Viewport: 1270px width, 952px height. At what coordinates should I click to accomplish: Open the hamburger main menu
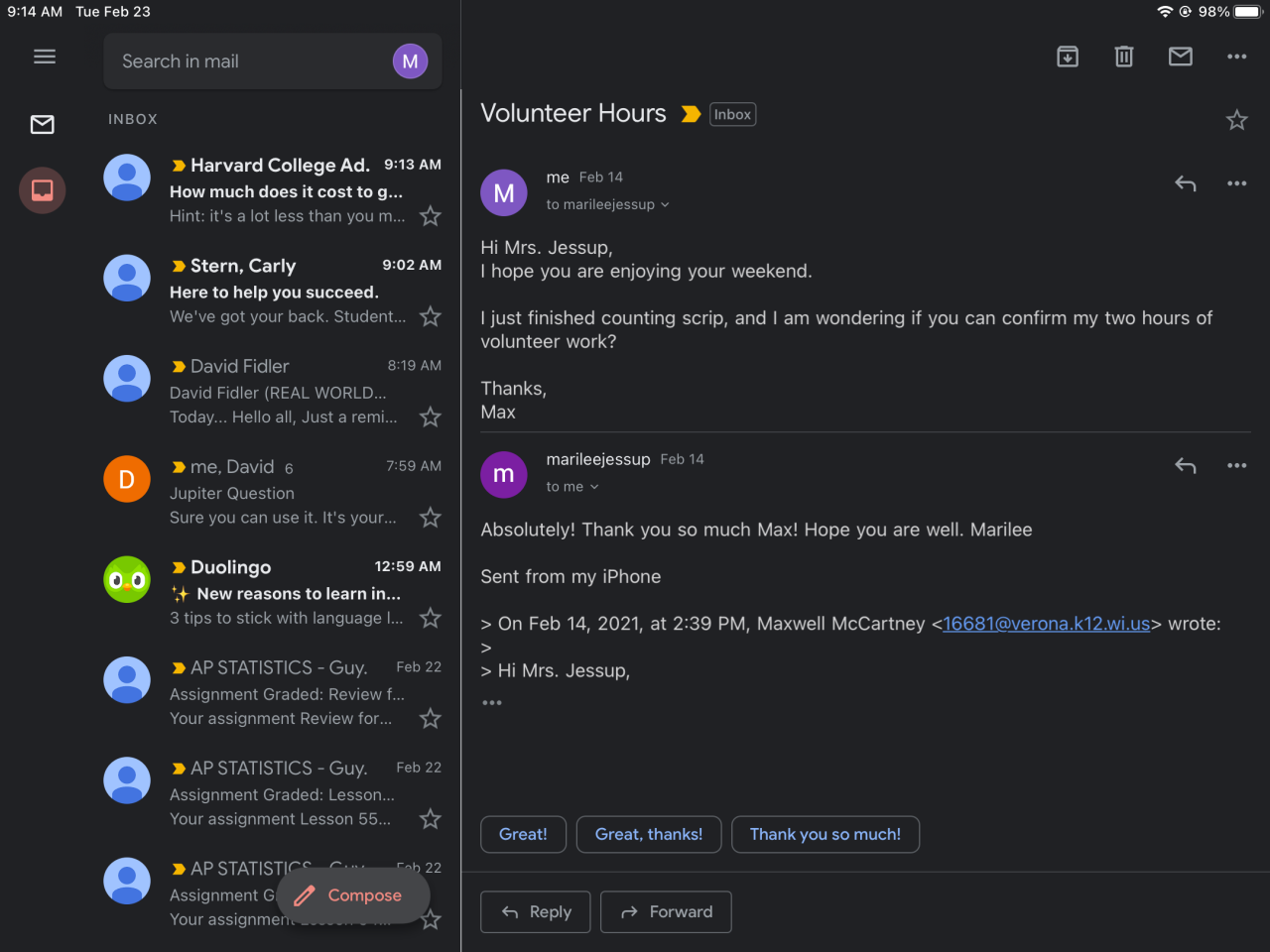coord(45,57)
